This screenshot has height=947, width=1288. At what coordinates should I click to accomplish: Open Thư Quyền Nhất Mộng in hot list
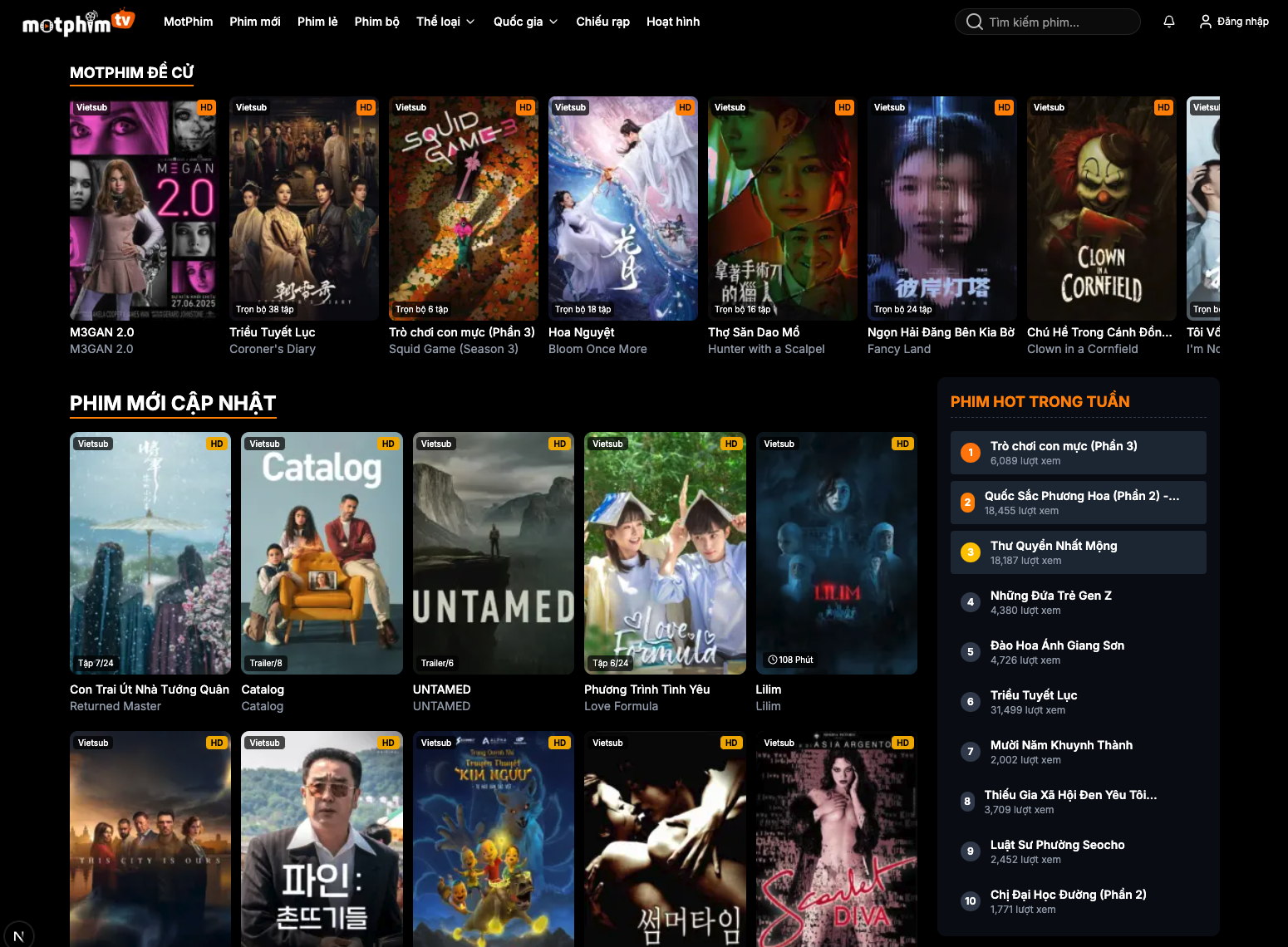tap(1053, 546)
